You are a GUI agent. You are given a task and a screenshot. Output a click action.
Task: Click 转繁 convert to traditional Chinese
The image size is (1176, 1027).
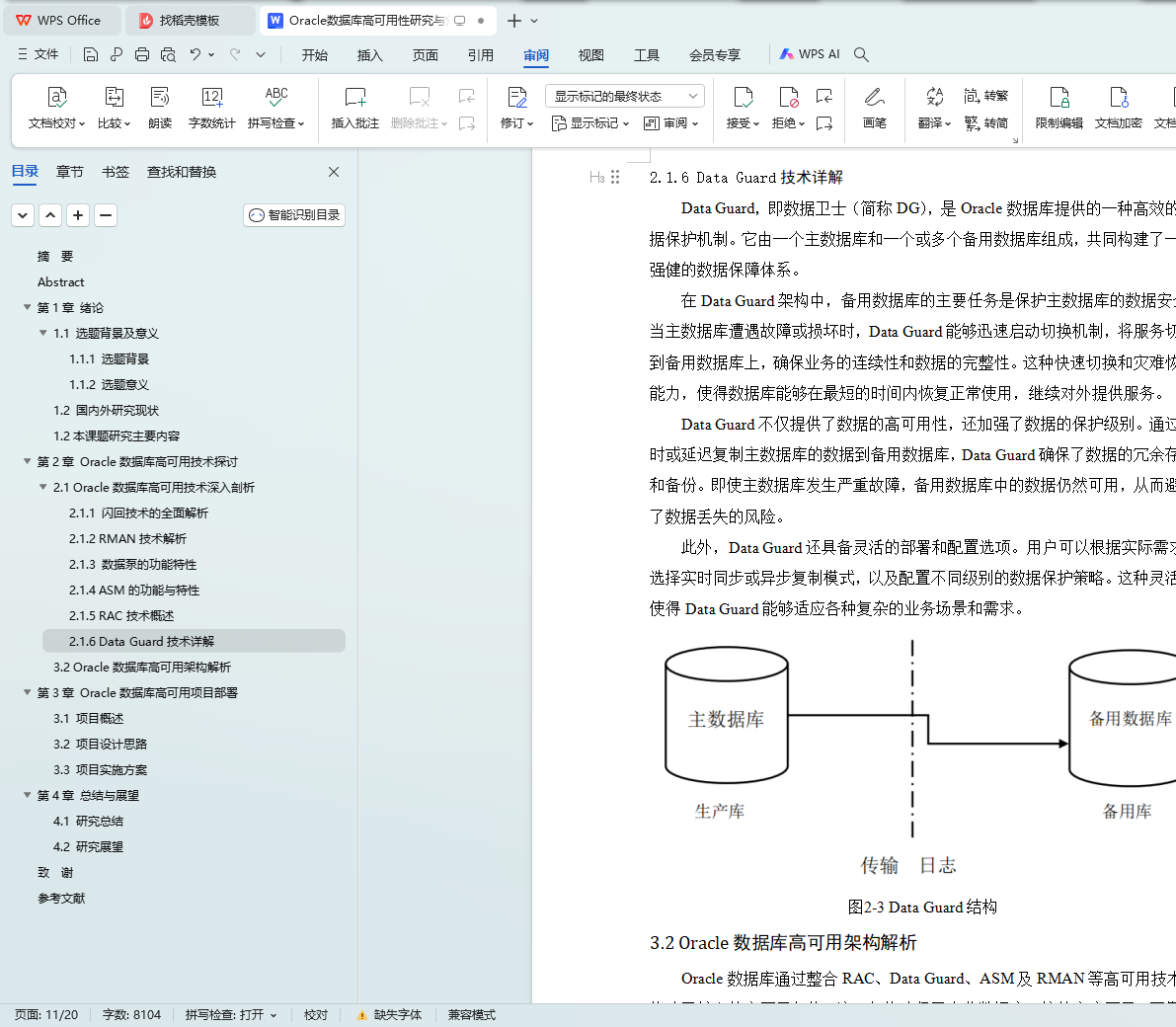point(986,95)
